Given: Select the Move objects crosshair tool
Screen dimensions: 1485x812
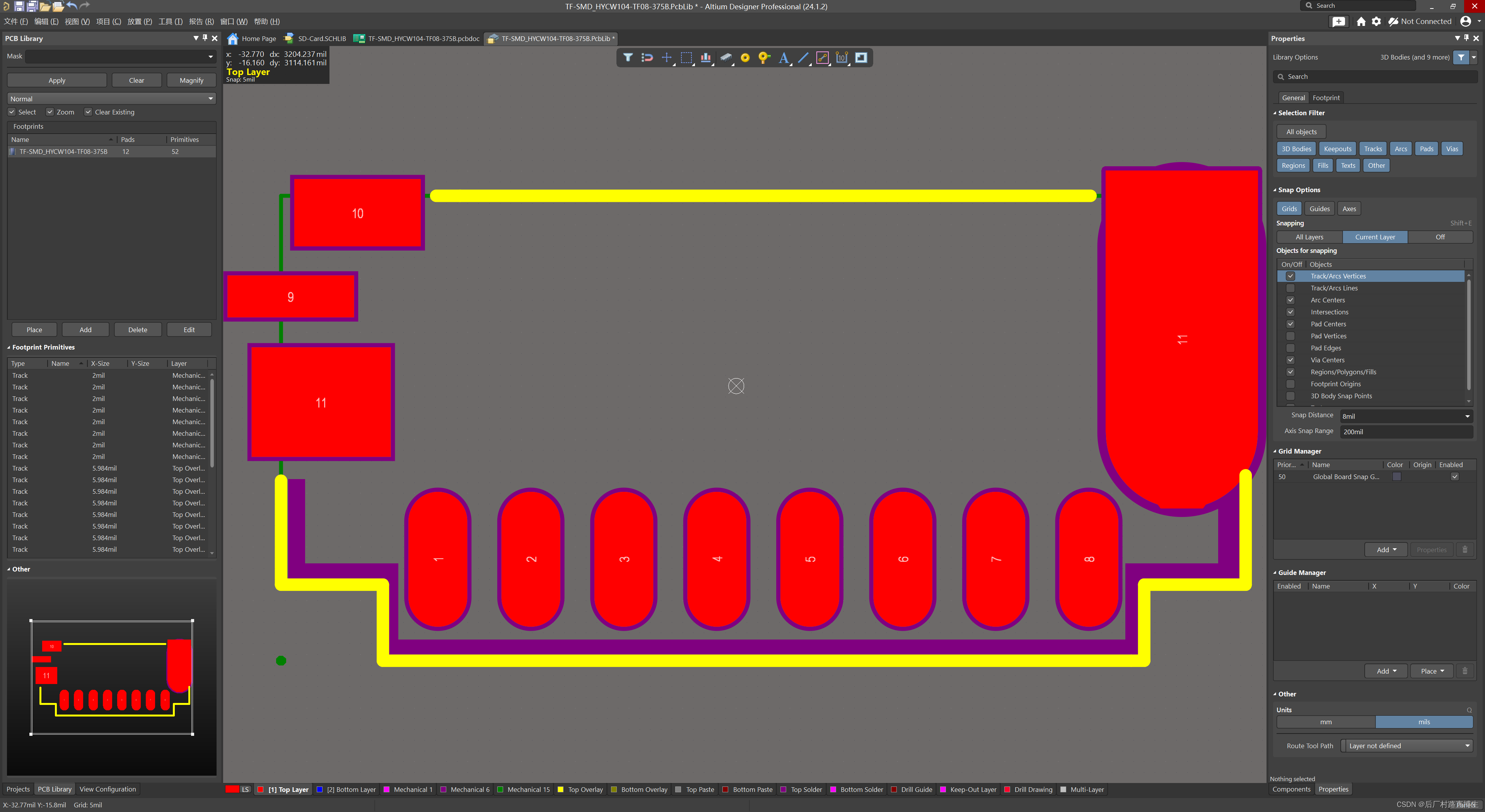Looking at the screenshot, I should point(666,58).
